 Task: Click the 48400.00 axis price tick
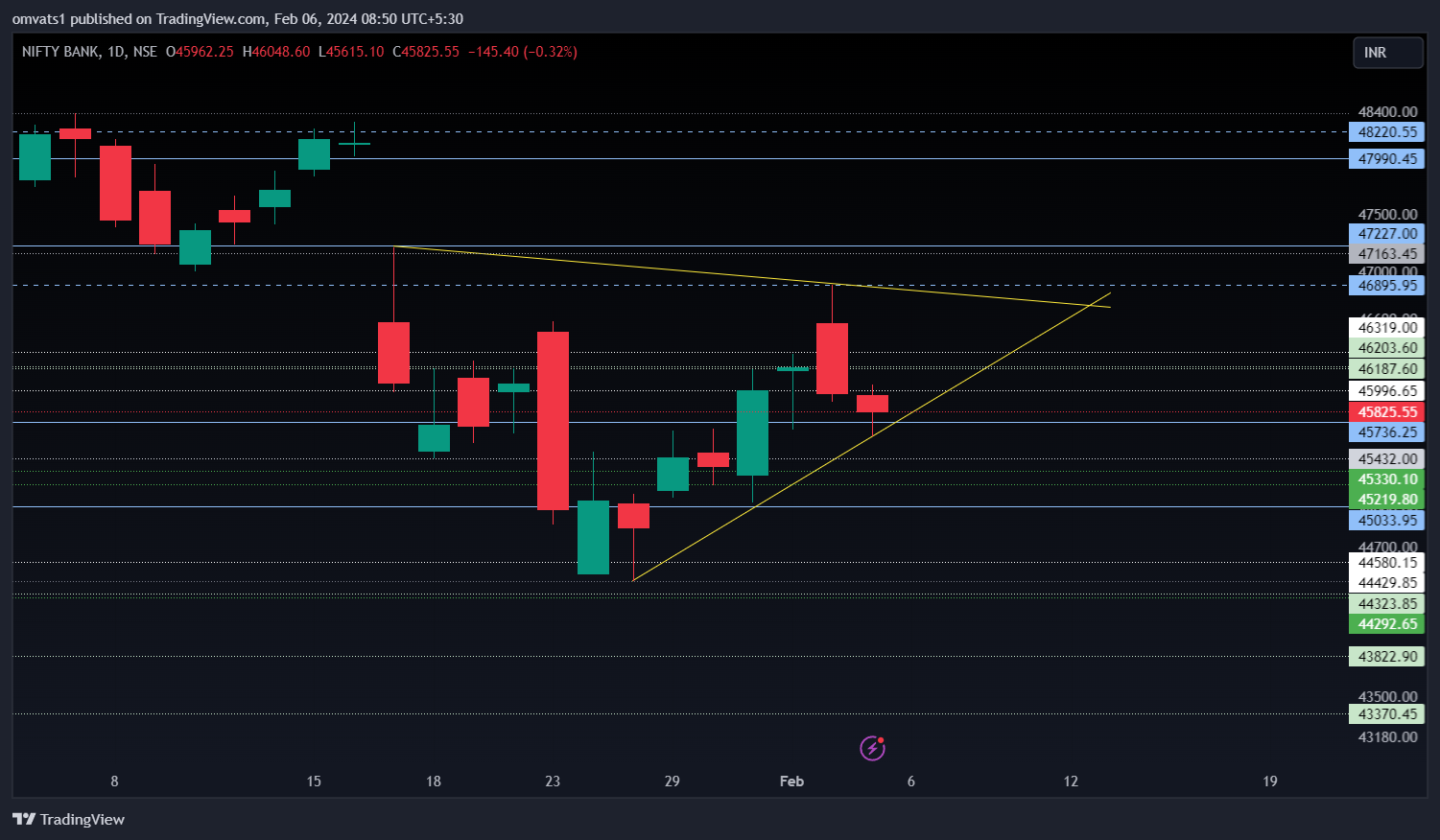coord(1387,112)
